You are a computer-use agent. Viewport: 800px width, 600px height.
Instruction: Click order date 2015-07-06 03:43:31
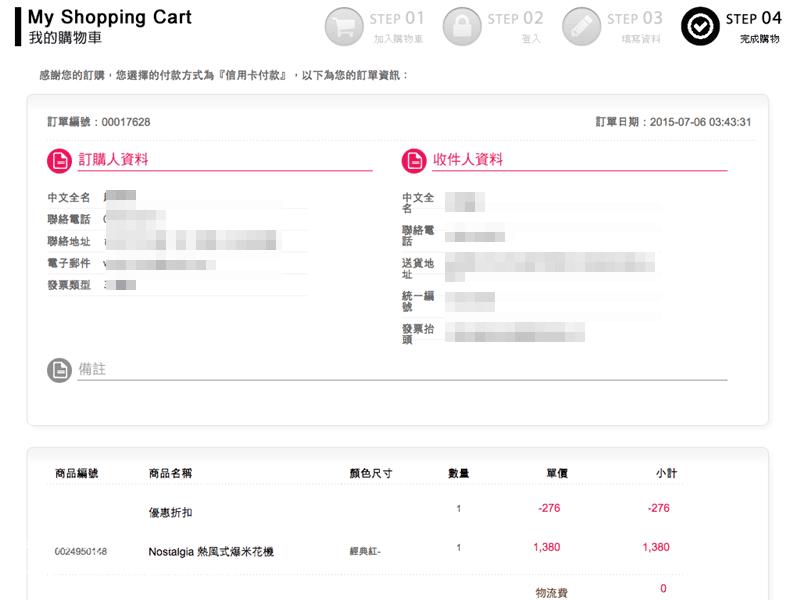[701, 122]
